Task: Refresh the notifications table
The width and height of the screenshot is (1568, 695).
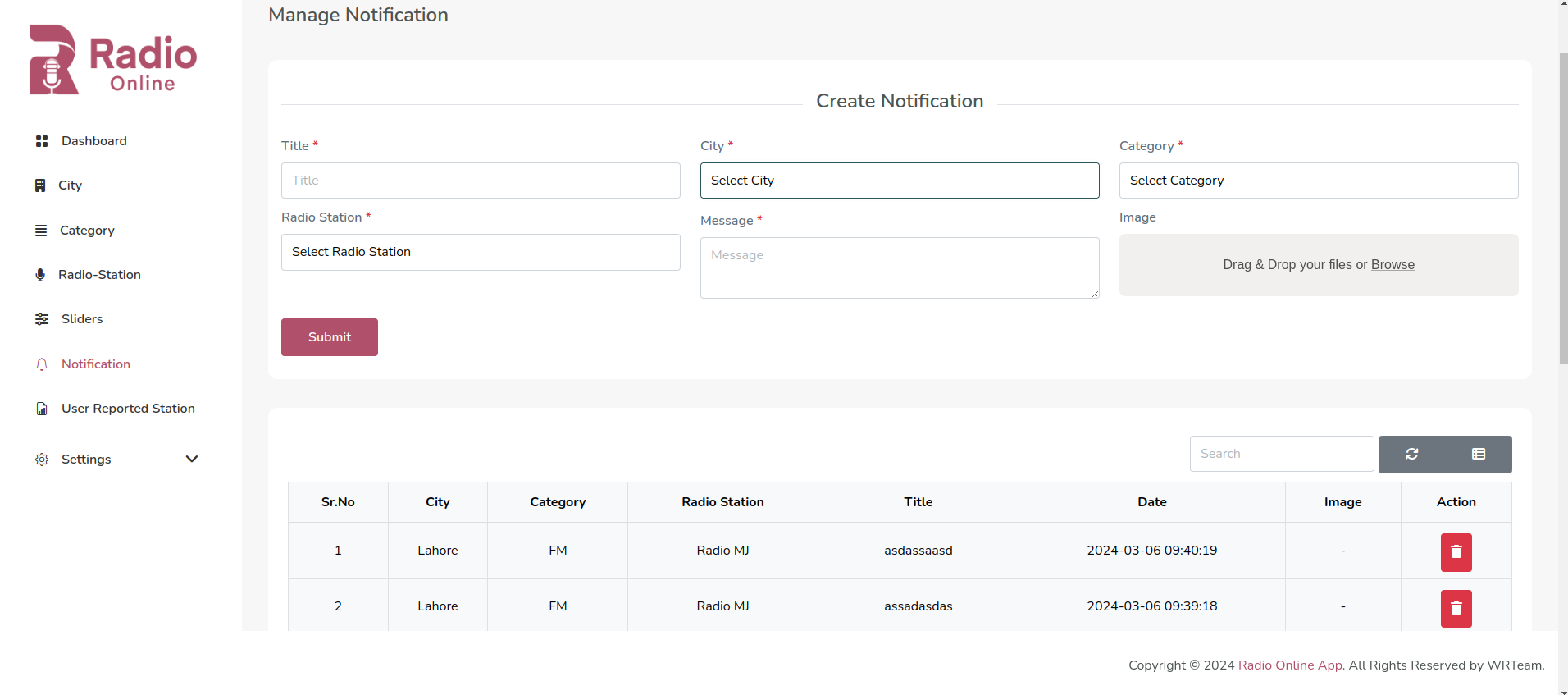Action: pyautogui.click(x=1411, y=454)
